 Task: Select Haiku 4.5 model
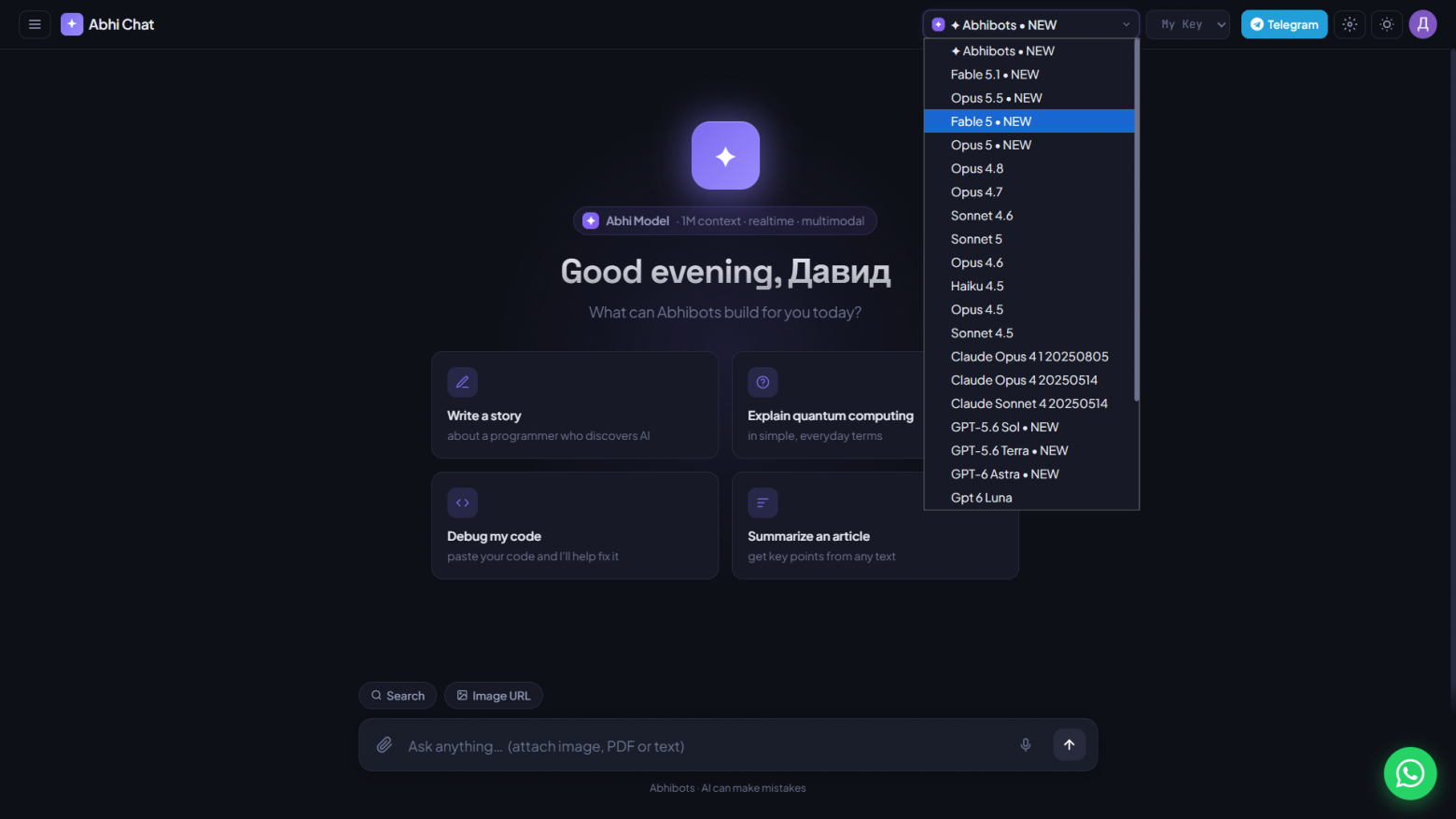pos(1029,286)
